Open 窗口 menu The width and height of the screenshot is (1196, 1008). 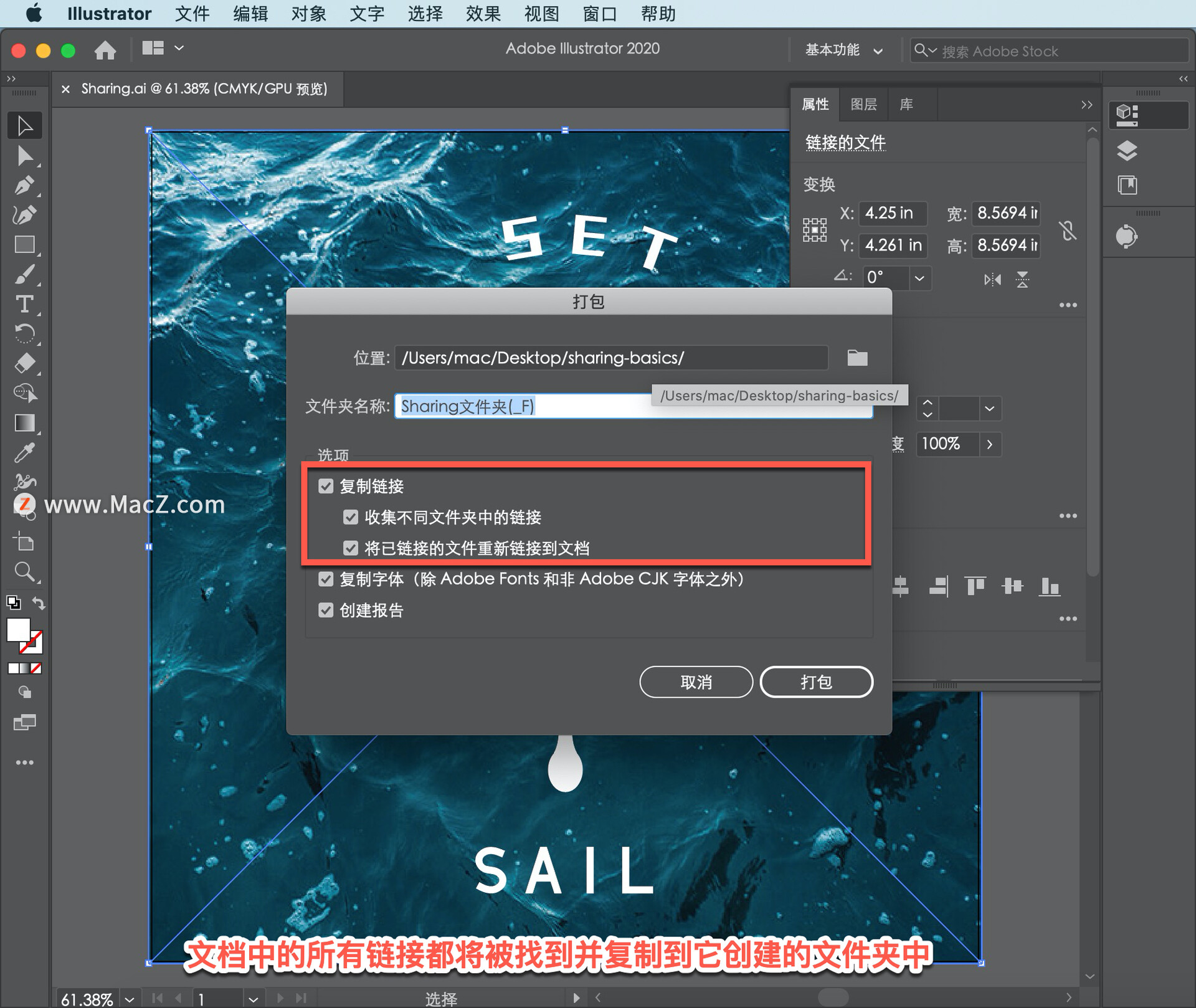[600, 14]
